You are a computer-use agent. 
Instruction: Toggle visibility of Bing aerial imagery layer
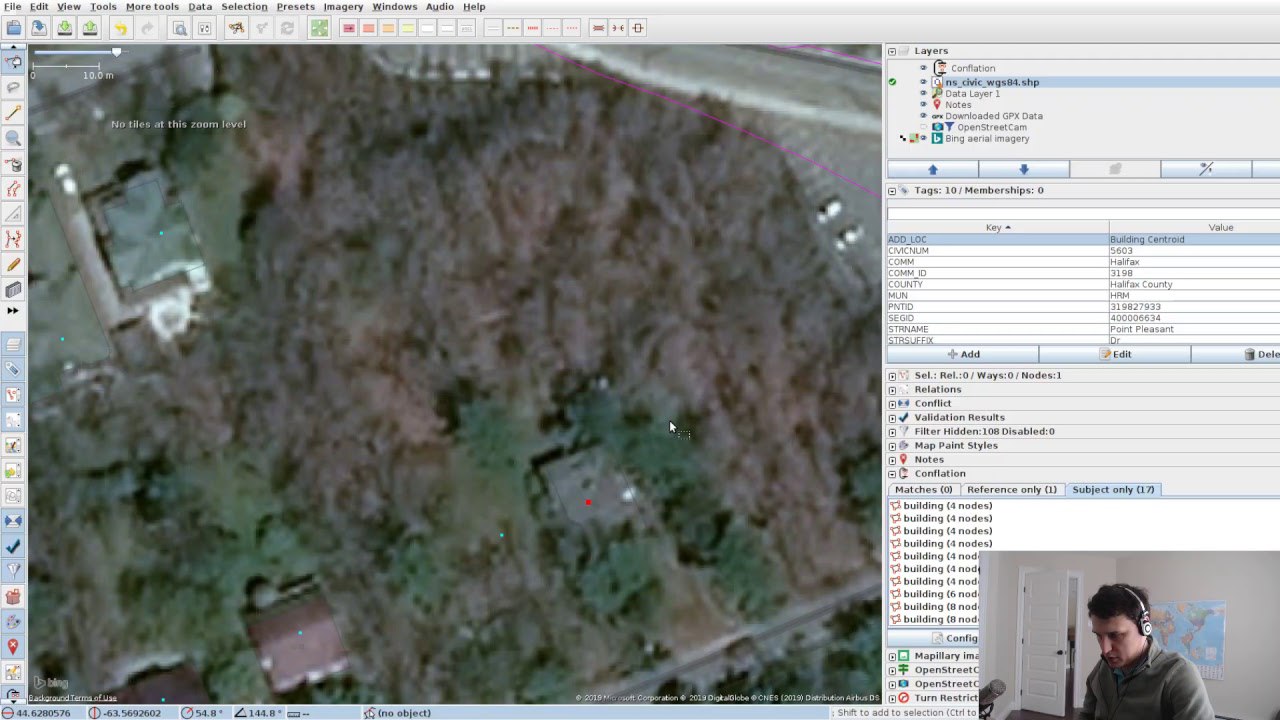pyautogui.click(x=923, y=138)
